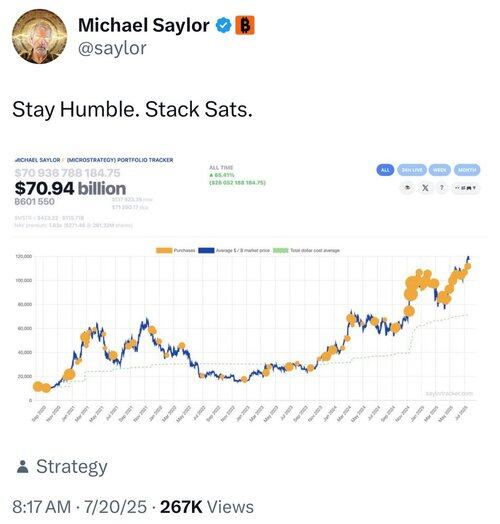Toggle the orange Purchases legend swatch

[x=164, y=250]
